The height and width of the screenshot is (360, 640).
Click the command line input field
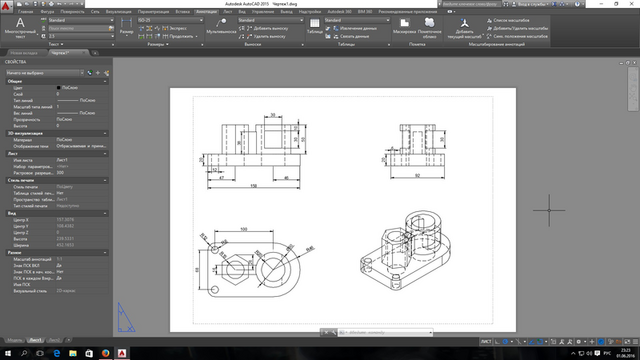(386, 333)
